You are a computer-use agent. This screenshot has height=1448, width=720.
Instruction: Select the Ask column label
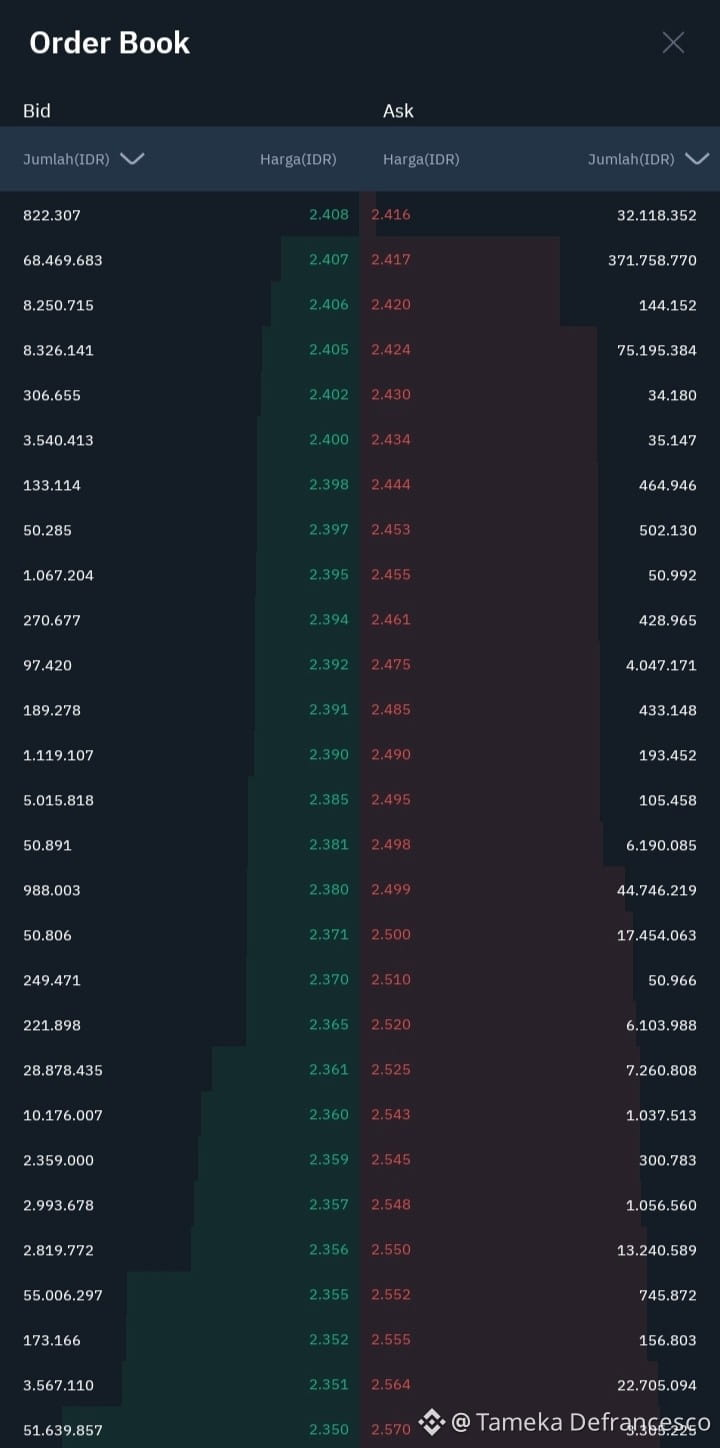(x=398, y=111)
